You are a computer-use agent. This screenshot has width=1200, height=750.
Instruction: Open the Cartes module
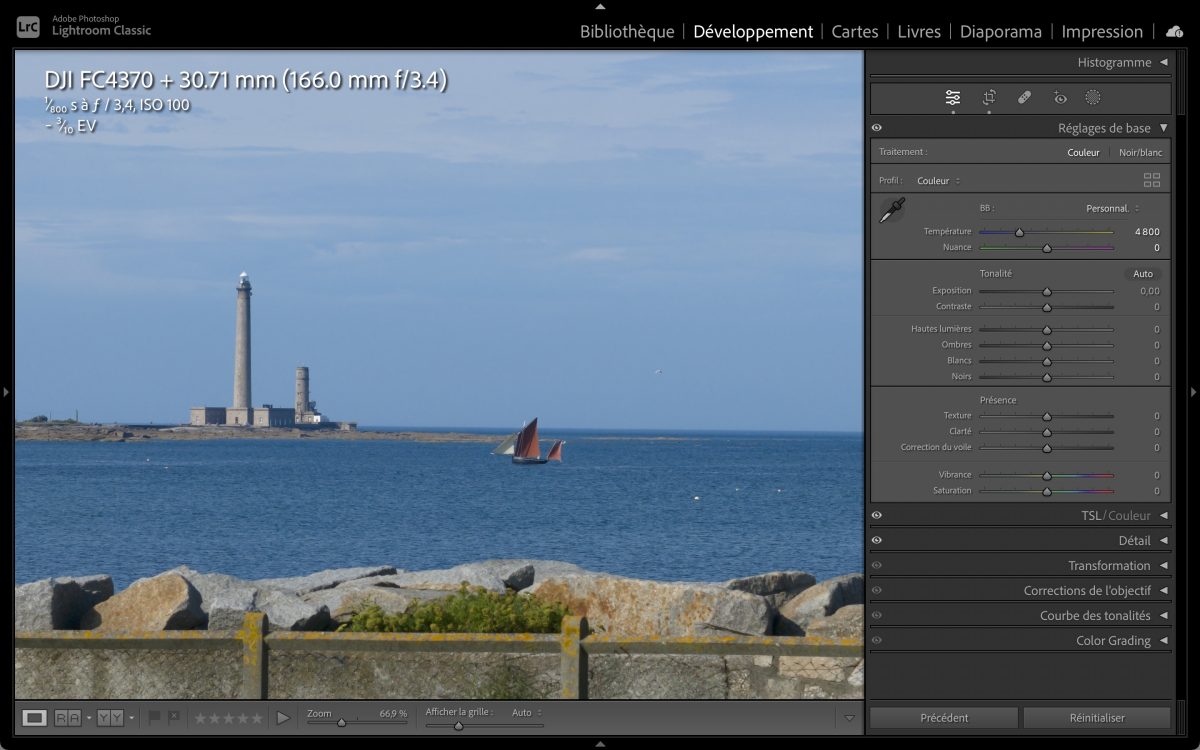tap(855, 32)
